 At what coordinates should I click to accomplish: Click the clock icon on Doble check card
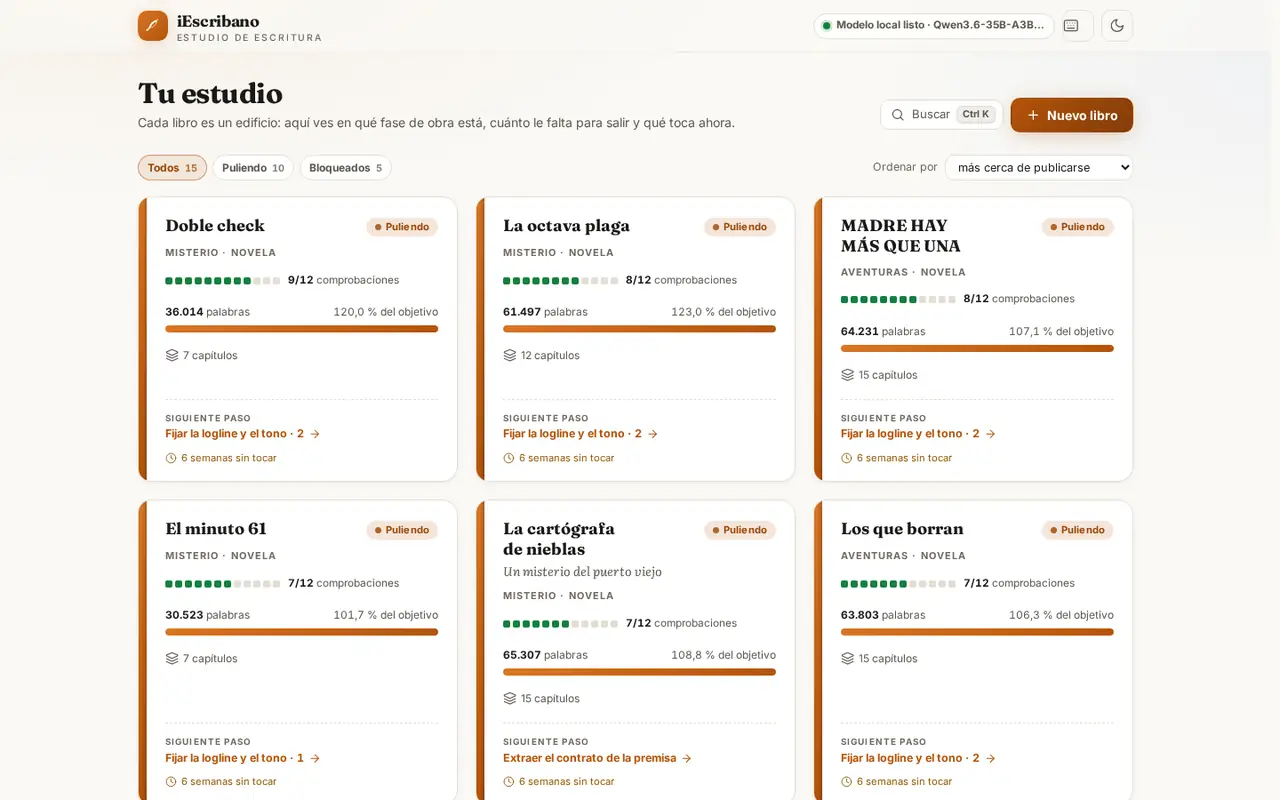(x=171, y=458)
